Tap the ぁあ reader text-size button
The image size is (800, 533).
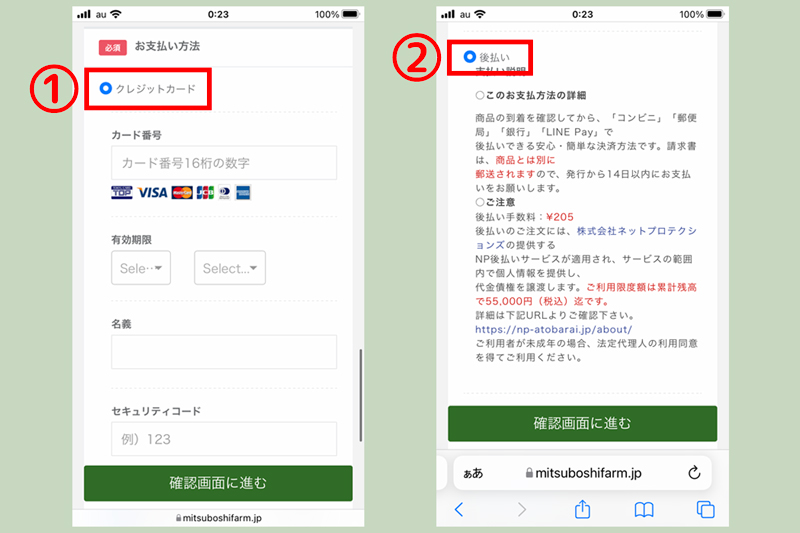[471, 473]
